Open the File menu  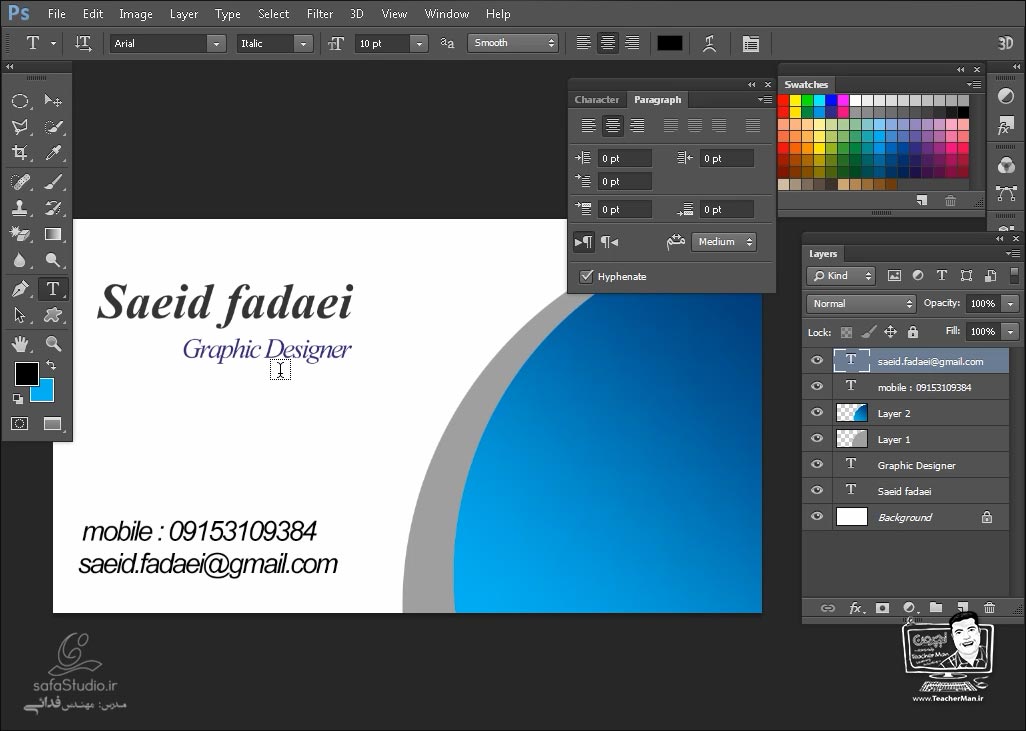coord(57,14)
